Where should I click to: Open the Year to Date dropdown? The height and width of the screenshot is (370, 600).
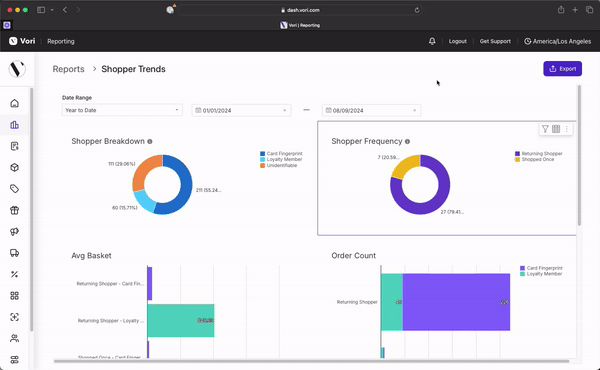click(122, 110)
